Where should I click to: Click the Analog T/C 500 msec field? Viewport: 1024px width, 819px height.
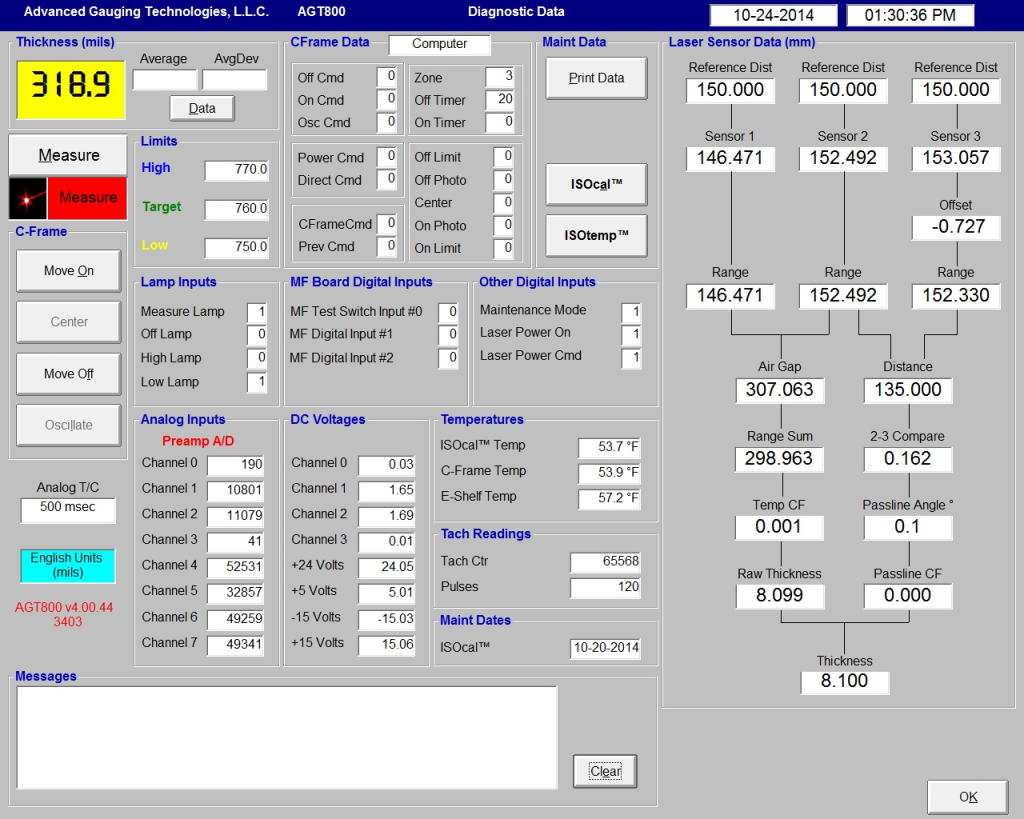(66, 509)
